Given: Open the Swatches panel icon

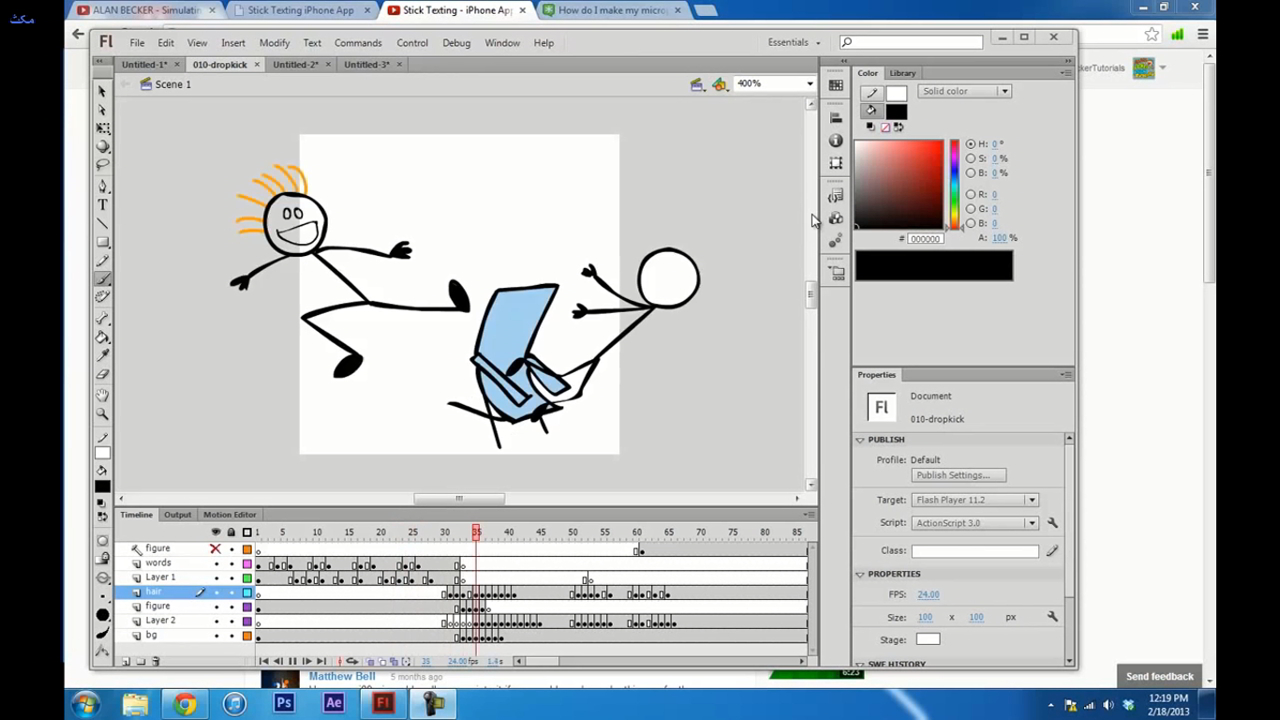Looking at the screenshot, I should pos(836,86).
